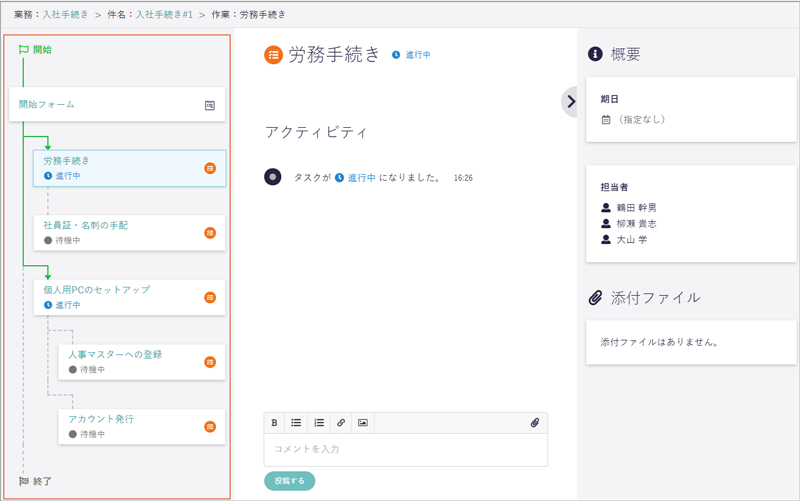Select the 個人用PCのセットアップ task

coord(97,290)
